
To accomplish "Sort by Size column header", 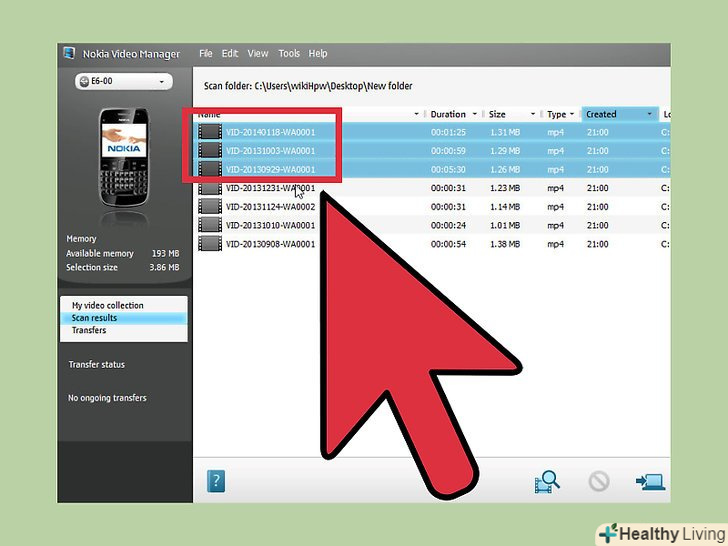I will [497, 114].
